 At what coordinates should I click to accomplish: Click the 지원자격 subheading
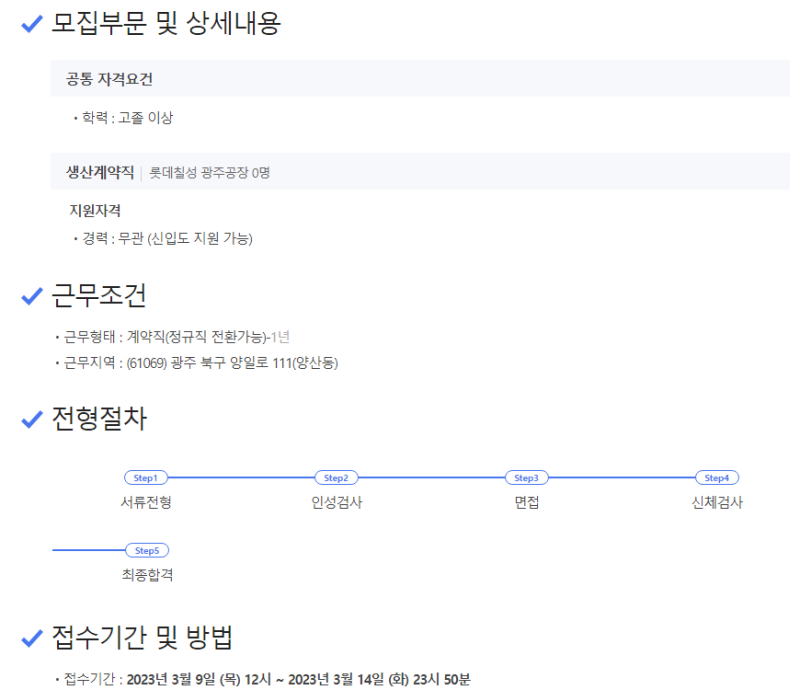point(95,210)
